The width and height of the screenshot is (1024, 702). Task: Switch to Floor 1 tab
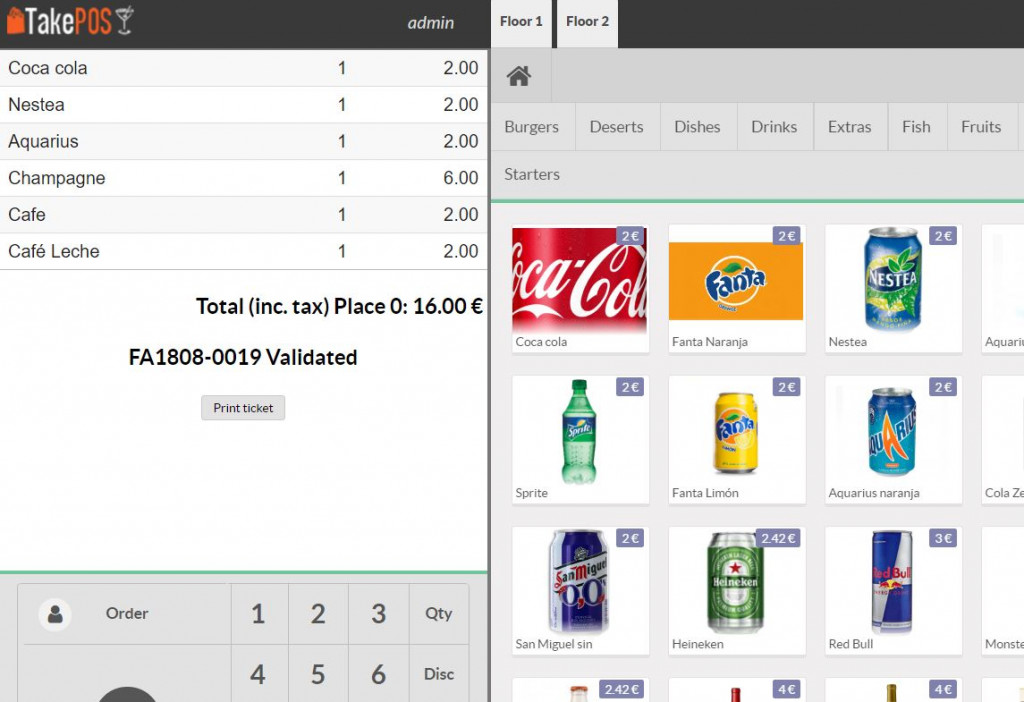coord(521,22)
